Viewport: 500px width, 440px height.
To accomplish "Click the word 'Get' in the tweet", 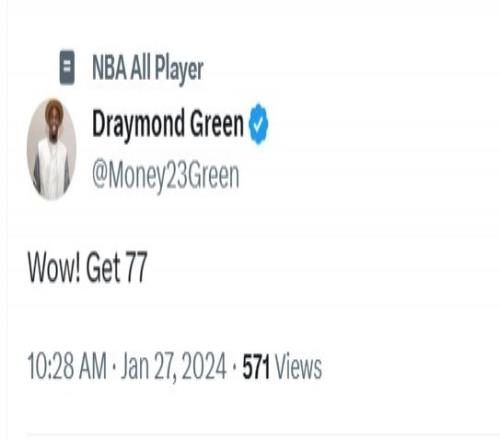I will (x=103, y=267).
